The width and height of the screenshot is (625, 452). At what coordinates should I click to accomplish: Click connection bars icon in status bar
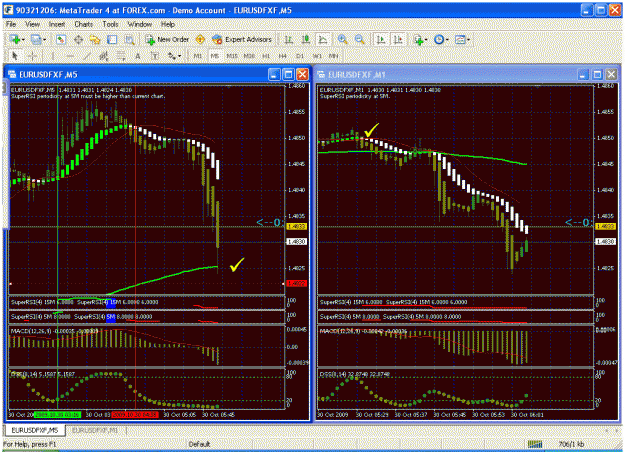[535, 444]
